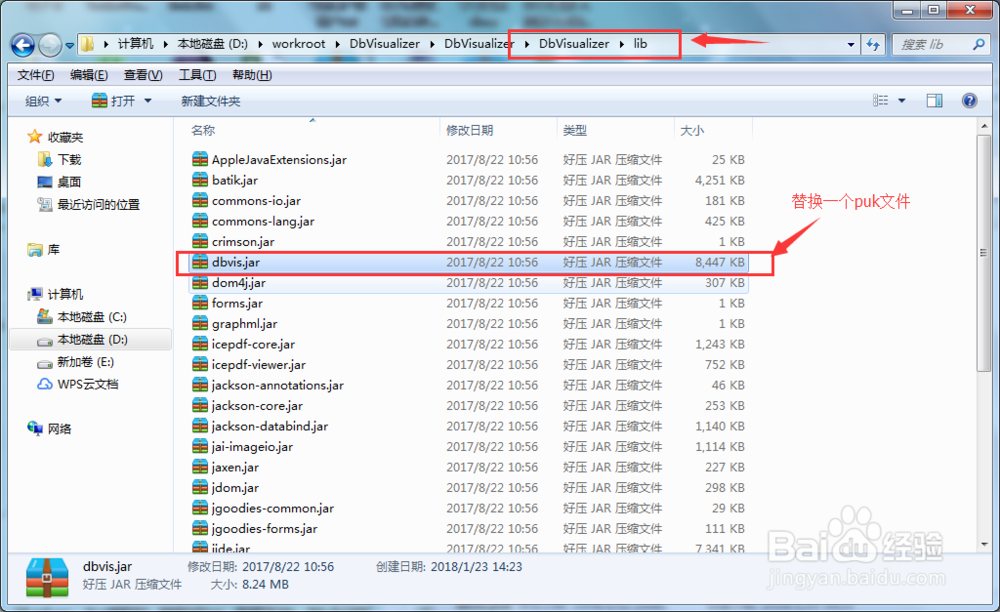Click the graphml.jar file icon
The image size is (1000, 612).
click(x=200, y=323)
